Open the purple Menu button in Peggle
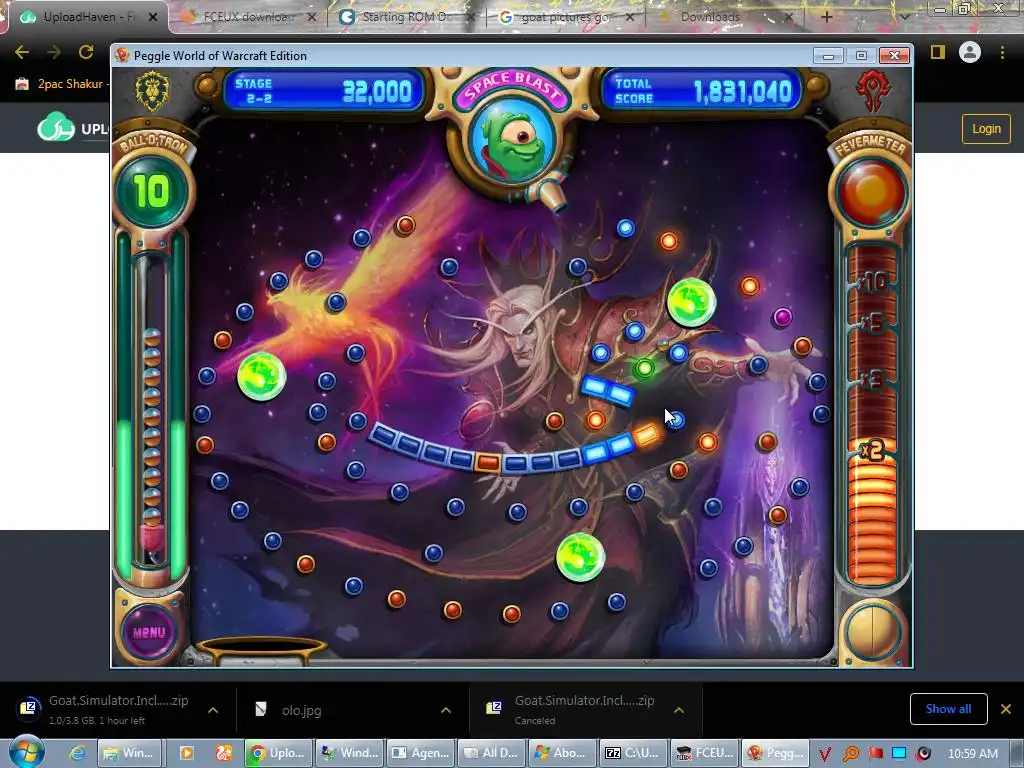Viewport: 1024px width, 768px height. coord(149,632)
